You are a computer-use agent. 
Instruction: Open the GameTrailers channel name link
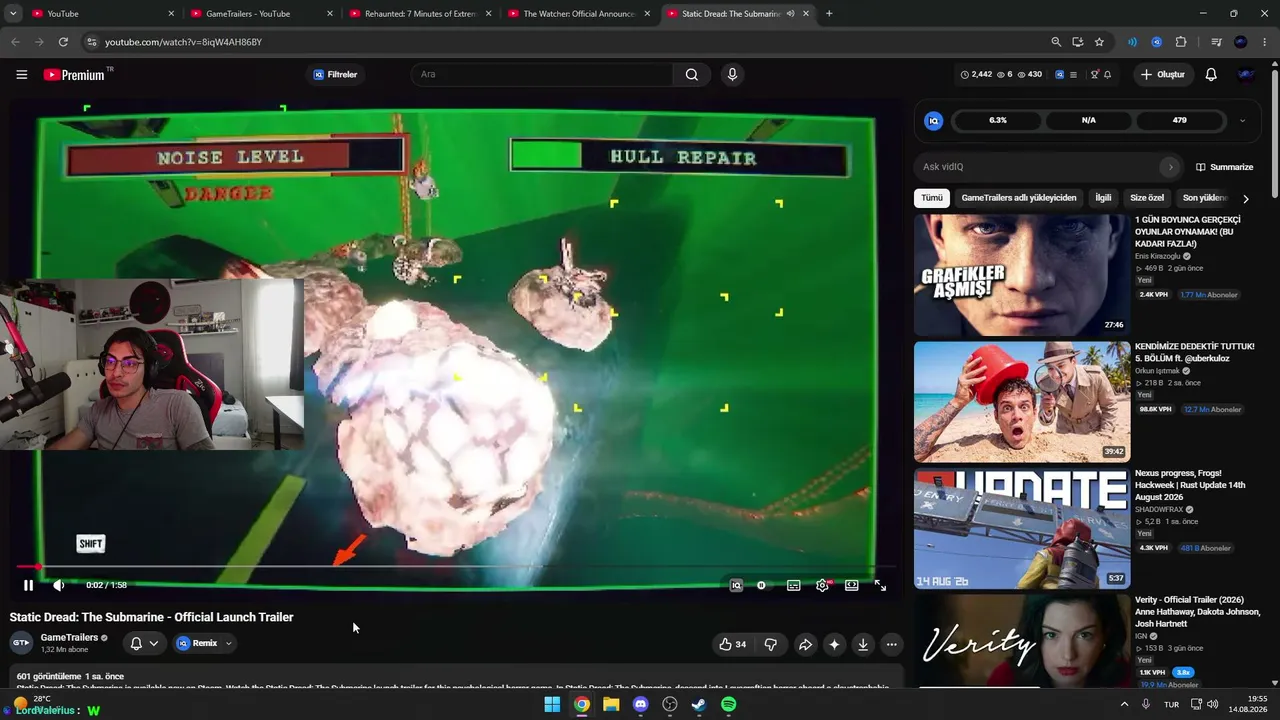click(69, 637)
